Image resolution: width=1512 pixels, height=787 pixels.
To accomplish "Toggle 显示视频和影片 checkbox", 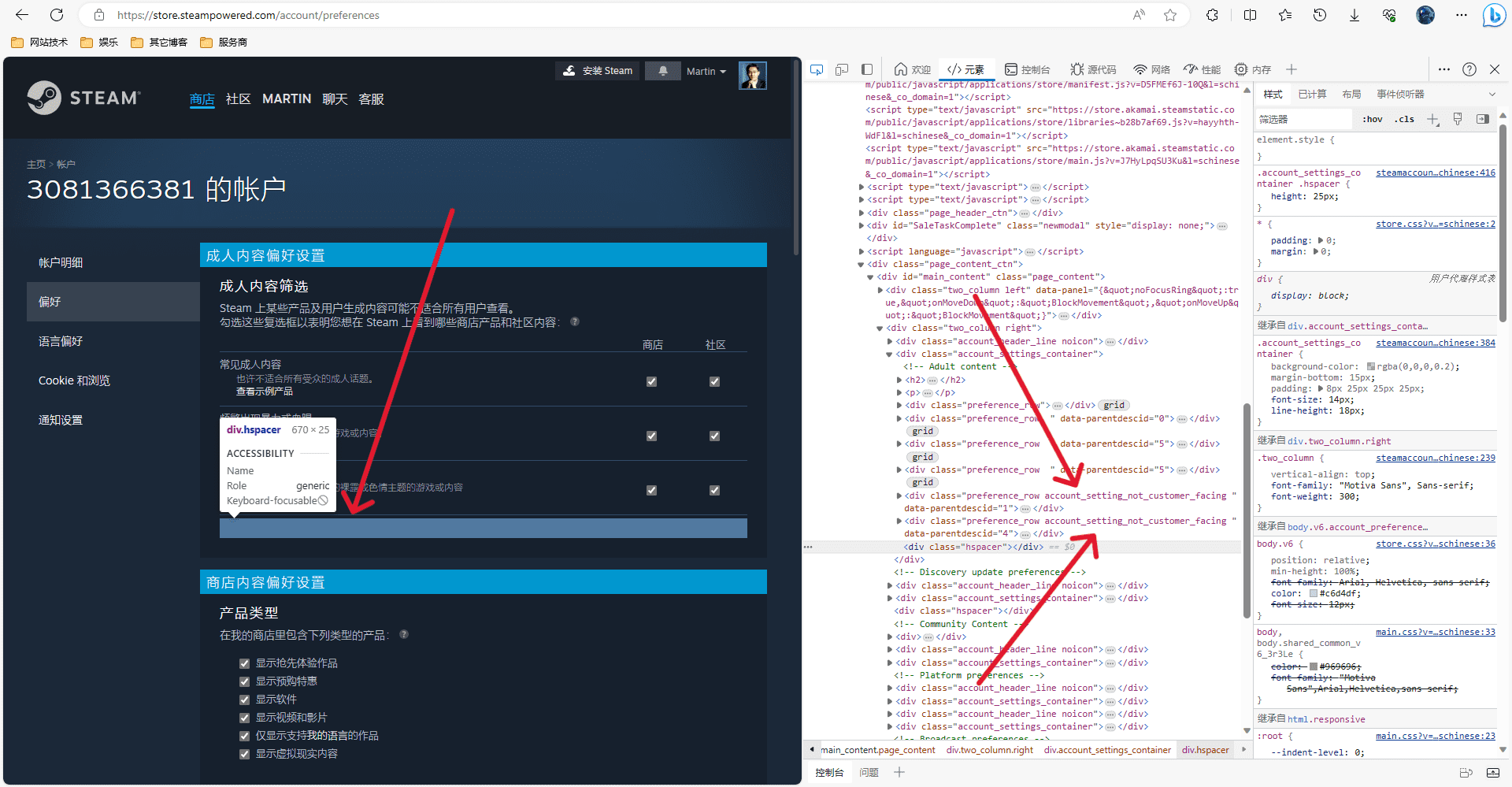I will pos(244,718).
